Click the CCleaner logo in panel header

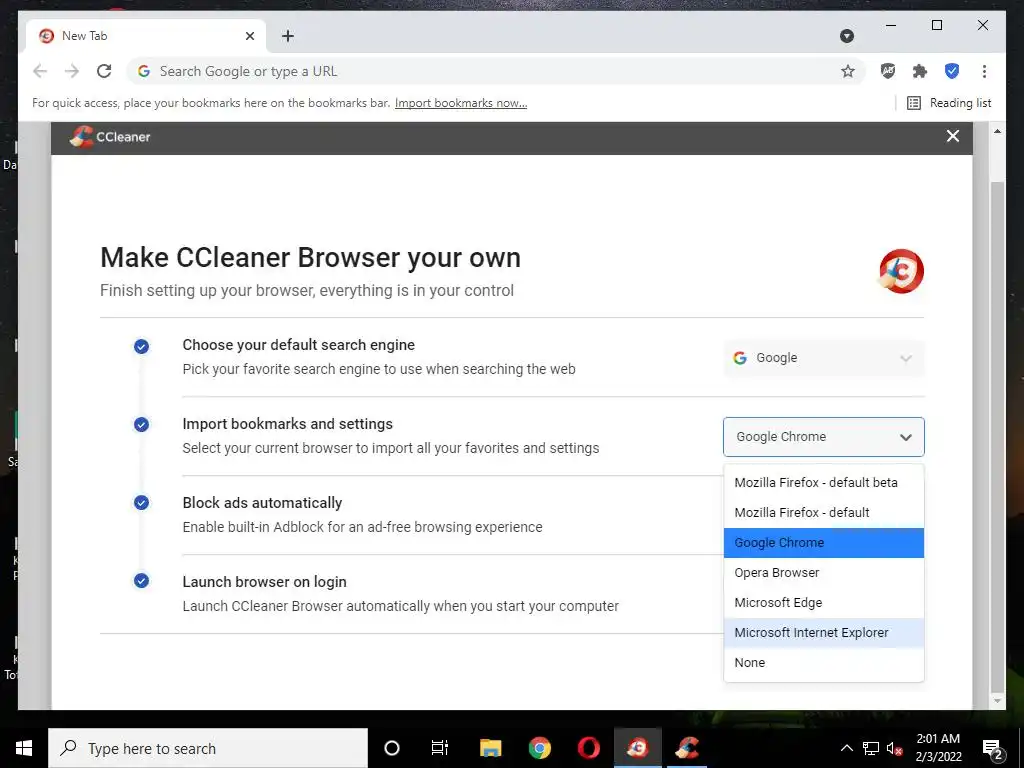coord(110,137)
